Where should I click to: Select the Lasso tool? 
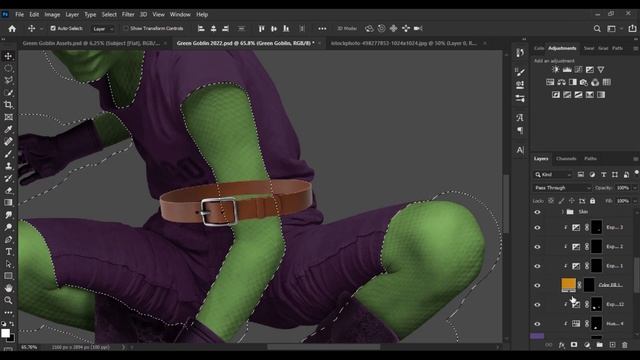point(8,80)
